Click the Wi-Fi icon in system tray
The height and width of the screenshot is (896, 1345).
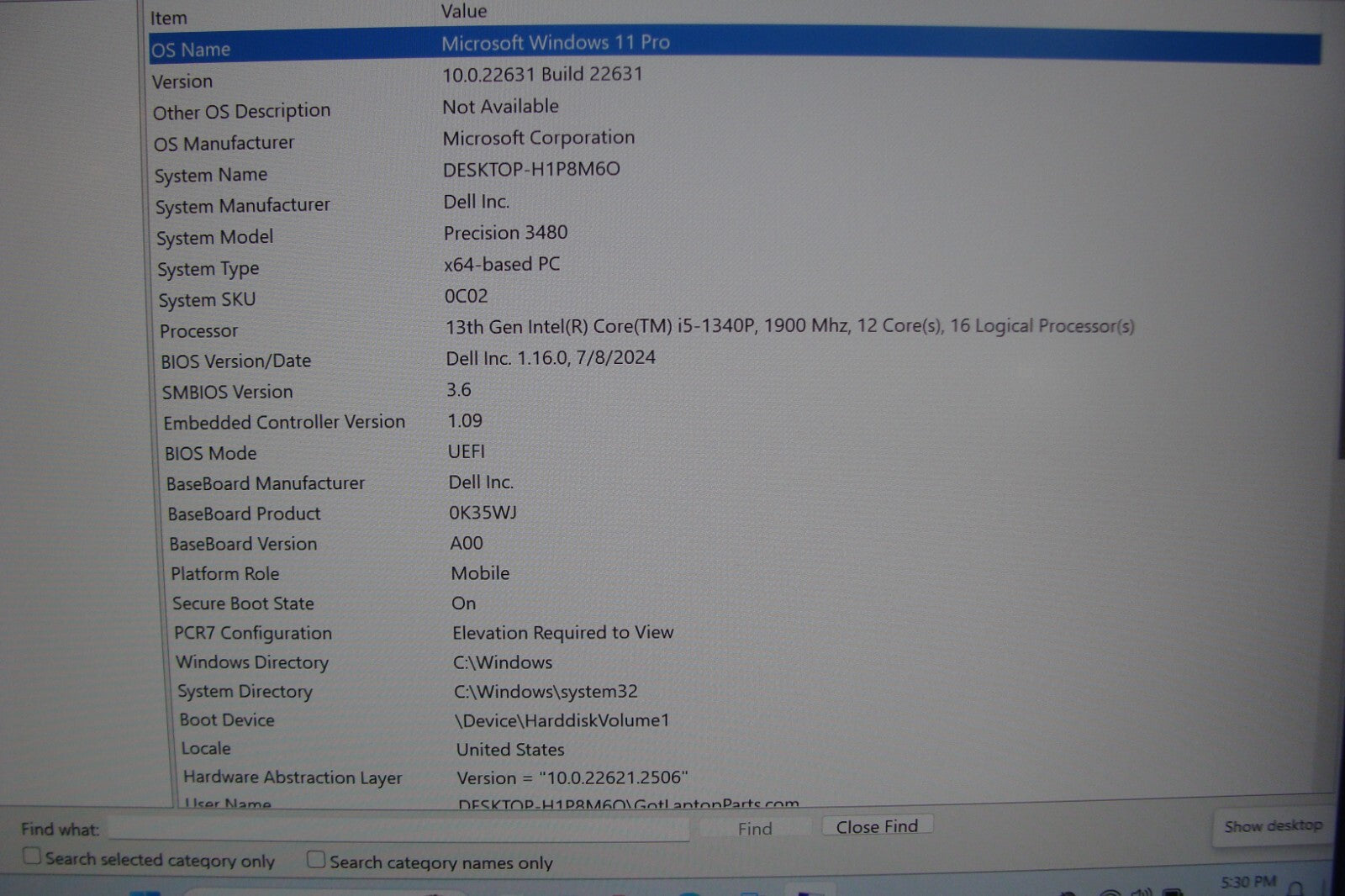coord(1110,892)
